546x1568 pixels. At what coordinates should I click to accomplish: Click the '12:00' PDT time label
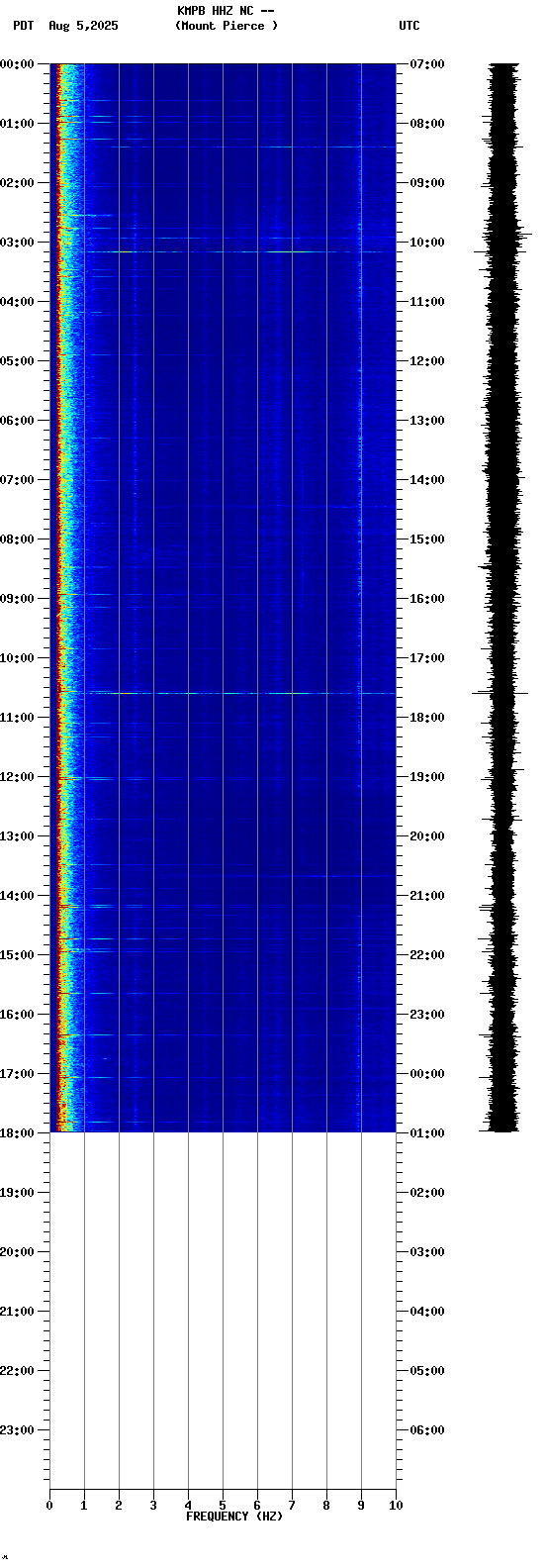click(17, 777)
